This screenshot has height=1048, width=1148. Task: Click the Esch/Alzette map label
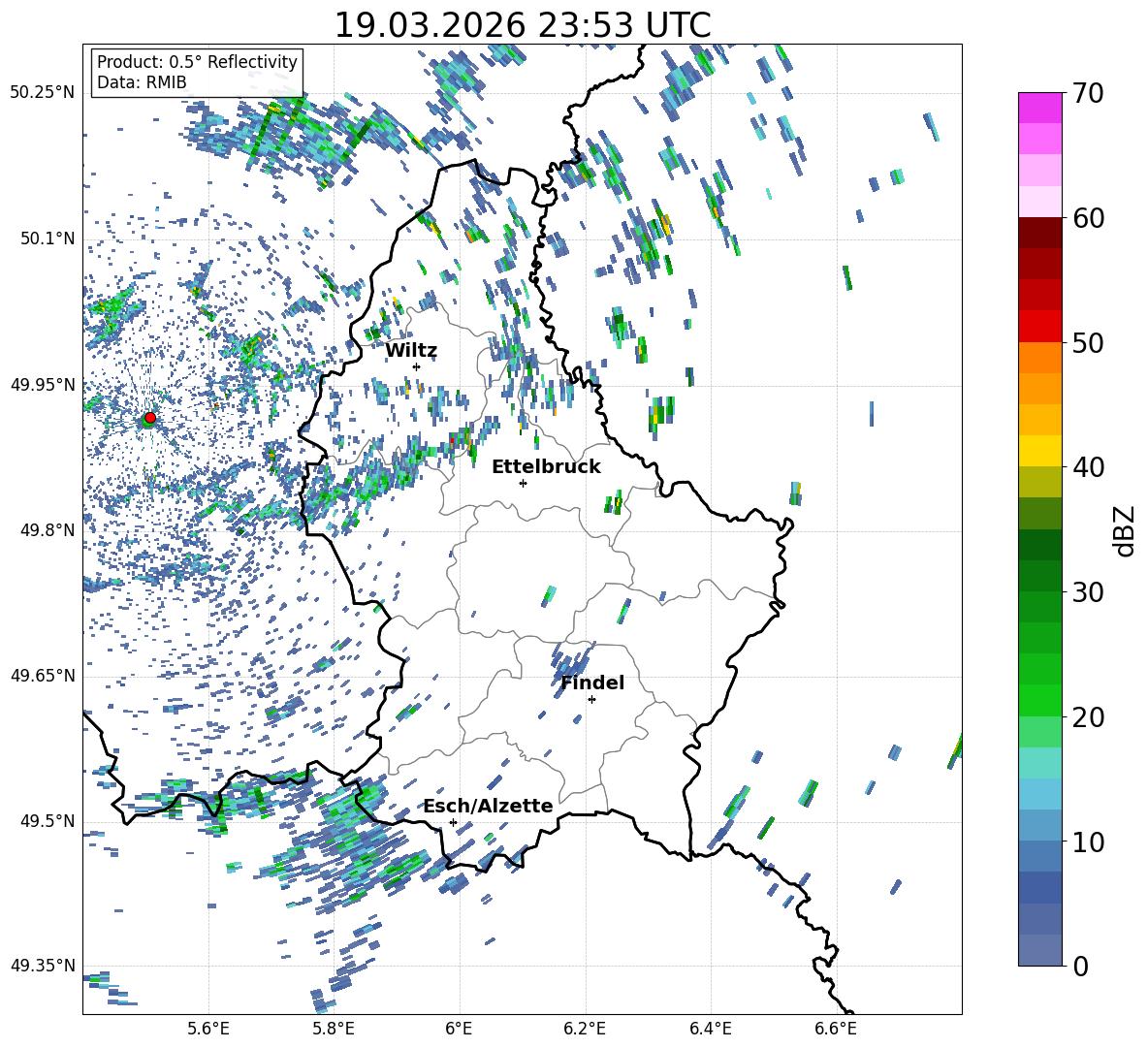488,807
